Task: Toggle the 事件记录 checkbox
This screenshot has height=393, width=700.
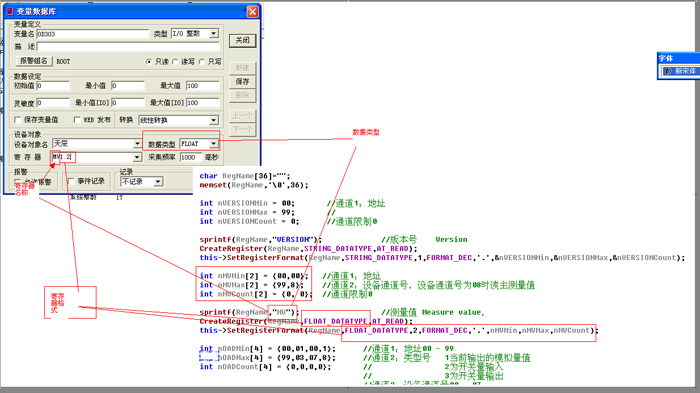Action: tap(71, 181)
